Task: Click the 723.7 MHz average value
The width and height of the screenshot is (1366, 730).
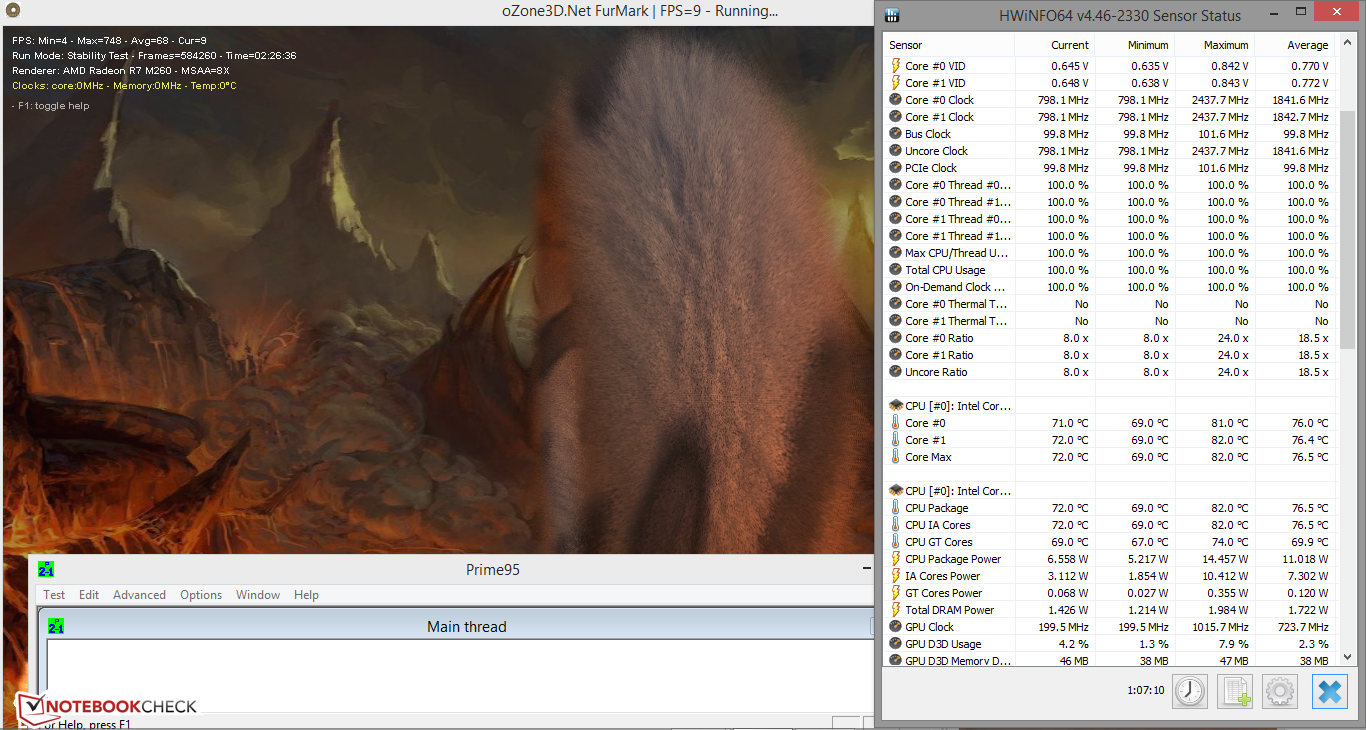Action: (x=1304, y=627)
